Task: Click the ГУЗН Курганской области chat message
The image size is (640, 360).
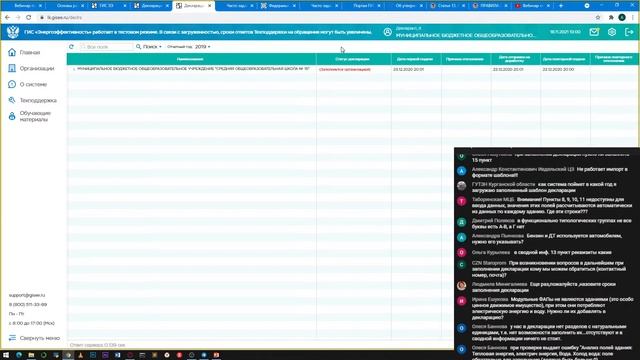Action: (544, 187)
